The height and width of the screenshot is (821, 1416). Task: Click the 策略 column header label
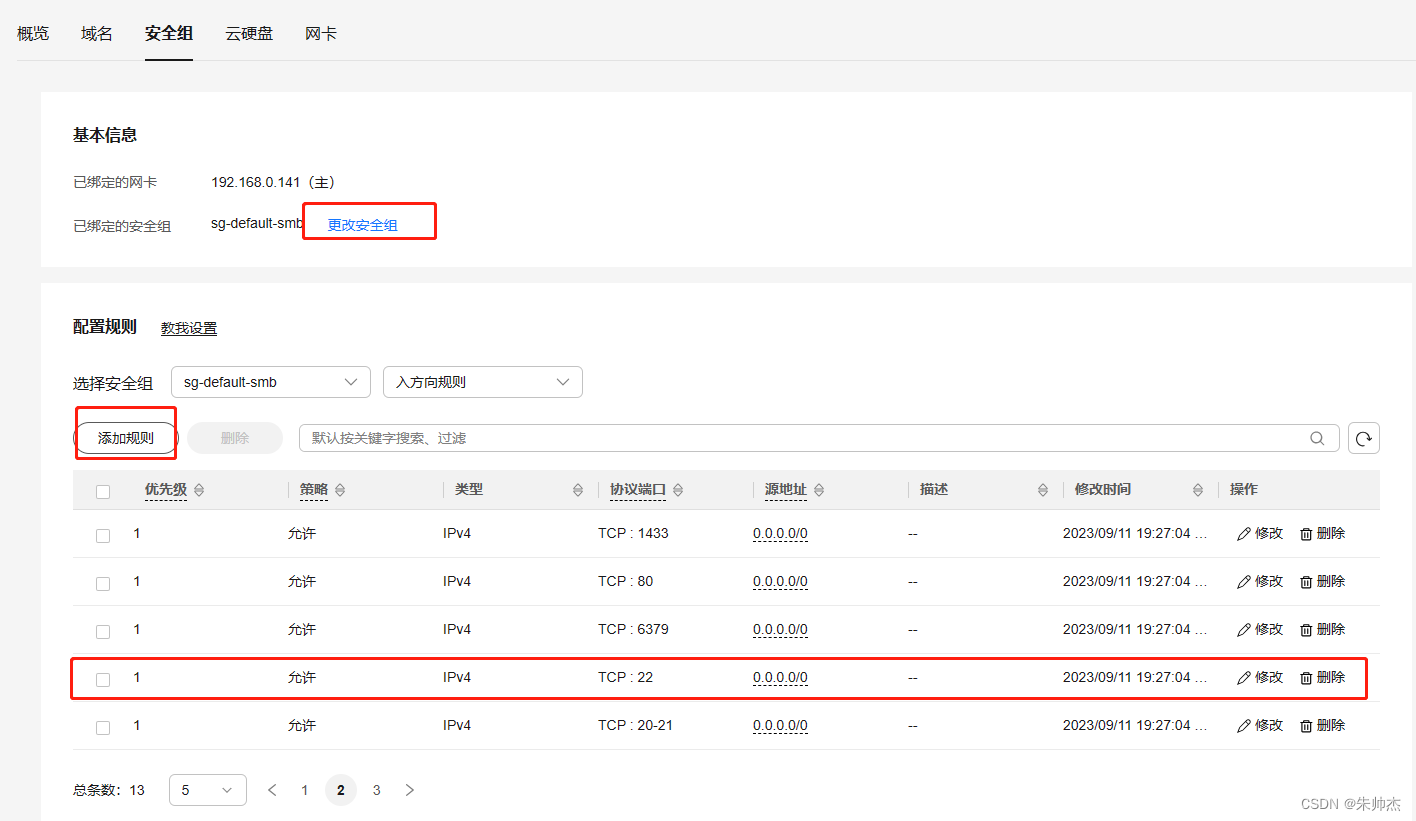pyautogui.click(x=314, y=490)
